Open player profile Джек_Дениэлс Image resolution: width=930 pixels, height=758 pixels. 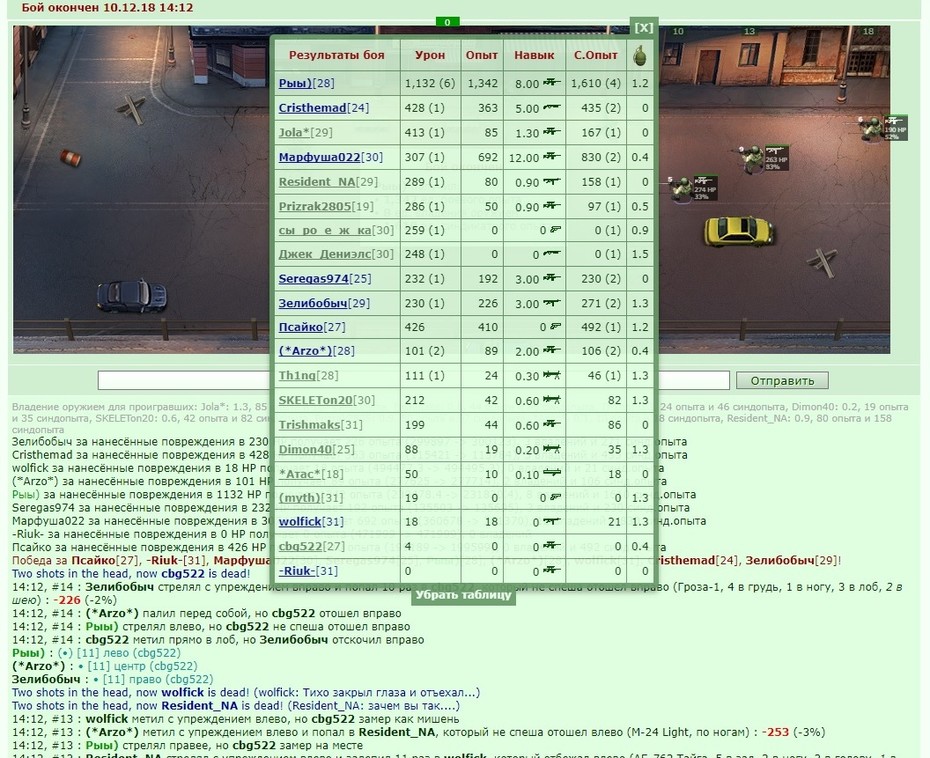(x=325, y=254)
